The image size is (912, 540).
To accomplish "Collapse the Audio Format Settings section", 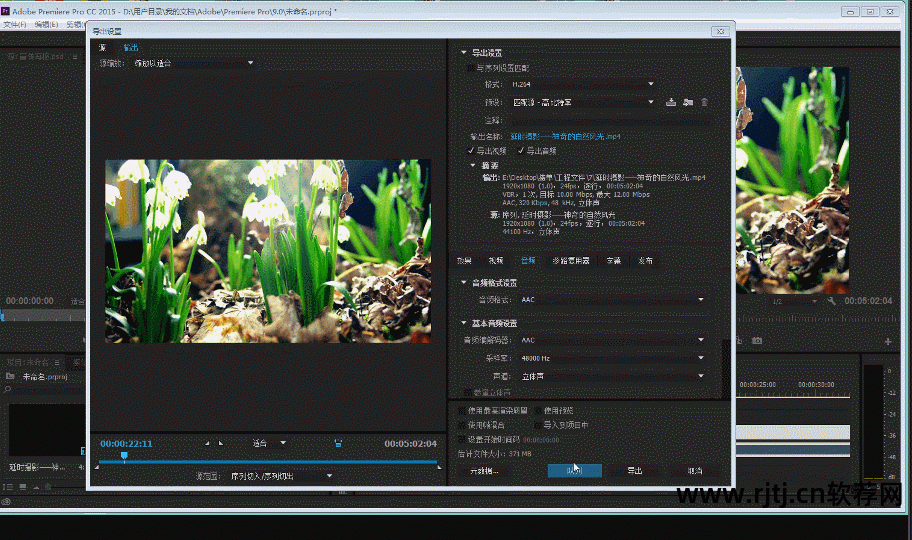I will click(464, 282).
